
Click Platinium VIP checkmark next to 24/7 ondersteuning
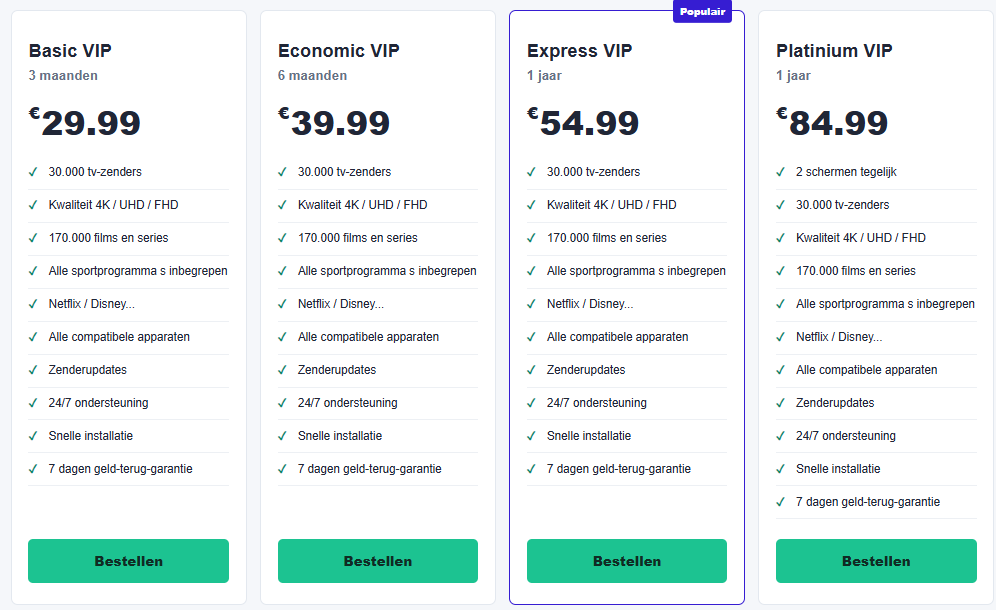tap(781, 437)
